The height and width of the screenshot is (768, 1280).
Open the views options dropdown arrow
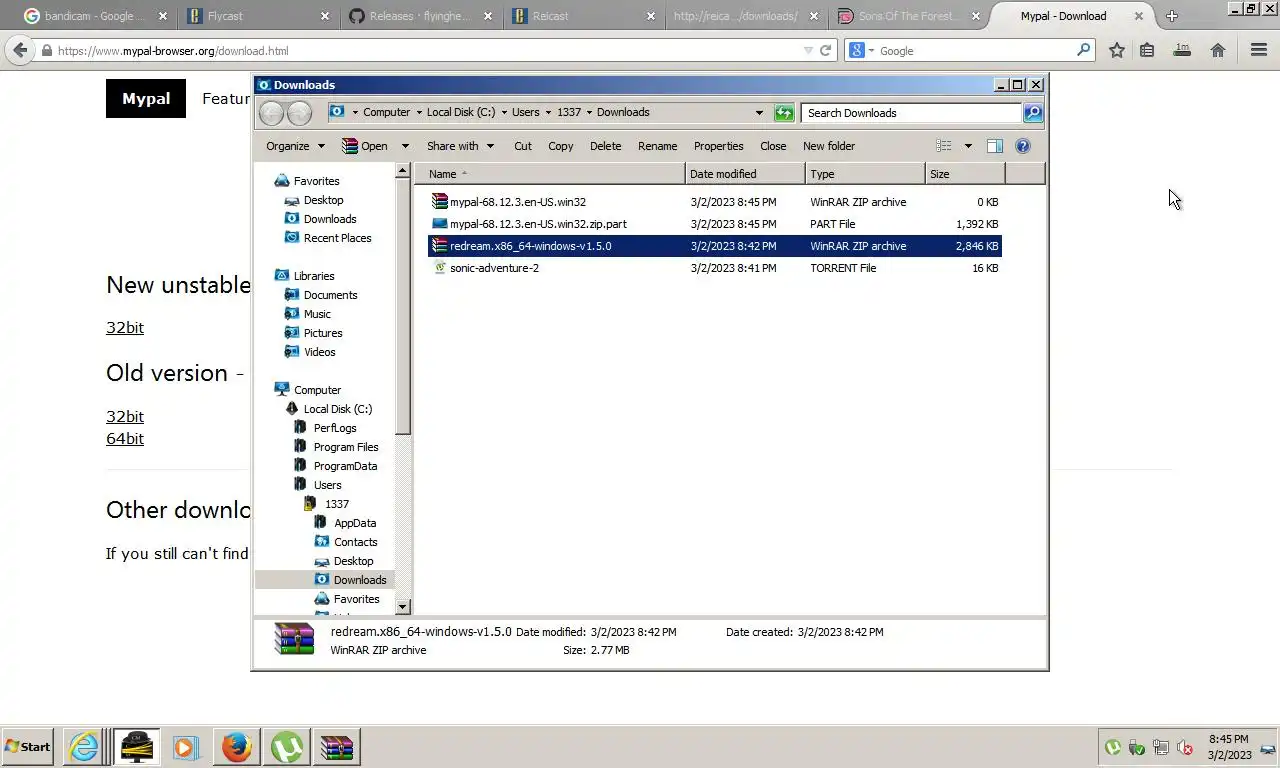point(968,146)
